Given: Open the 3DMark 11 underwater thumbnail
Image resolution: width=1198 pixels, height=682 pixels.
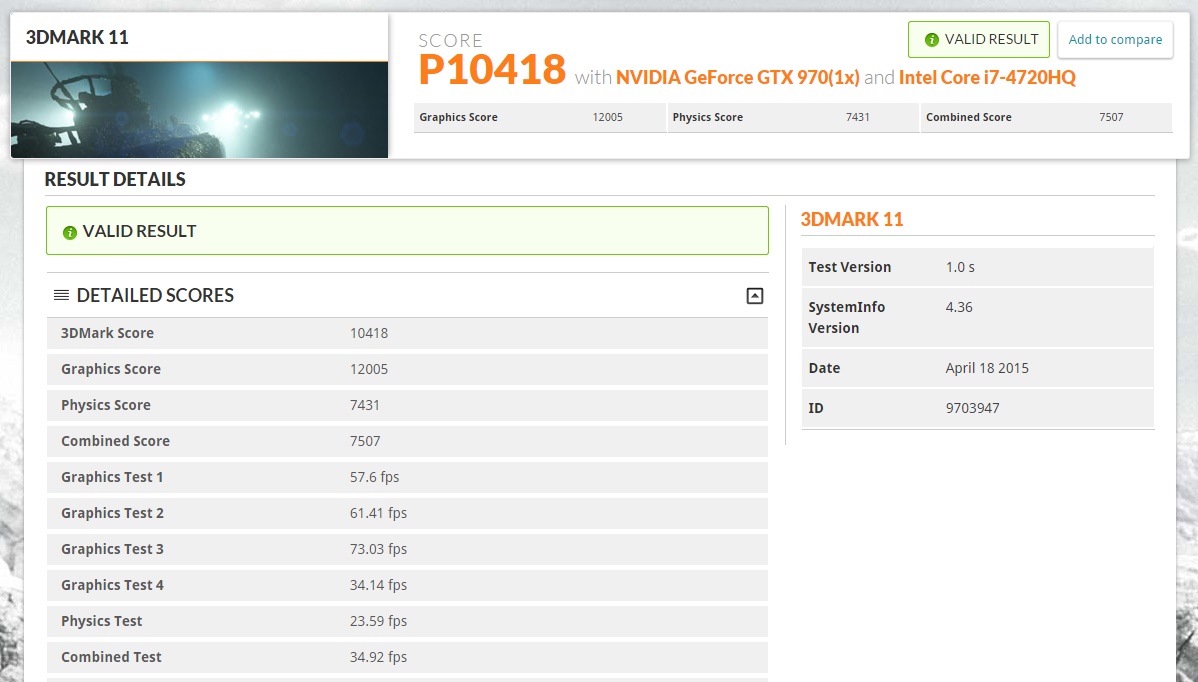Looking at the screenshot, I should 199,110.
